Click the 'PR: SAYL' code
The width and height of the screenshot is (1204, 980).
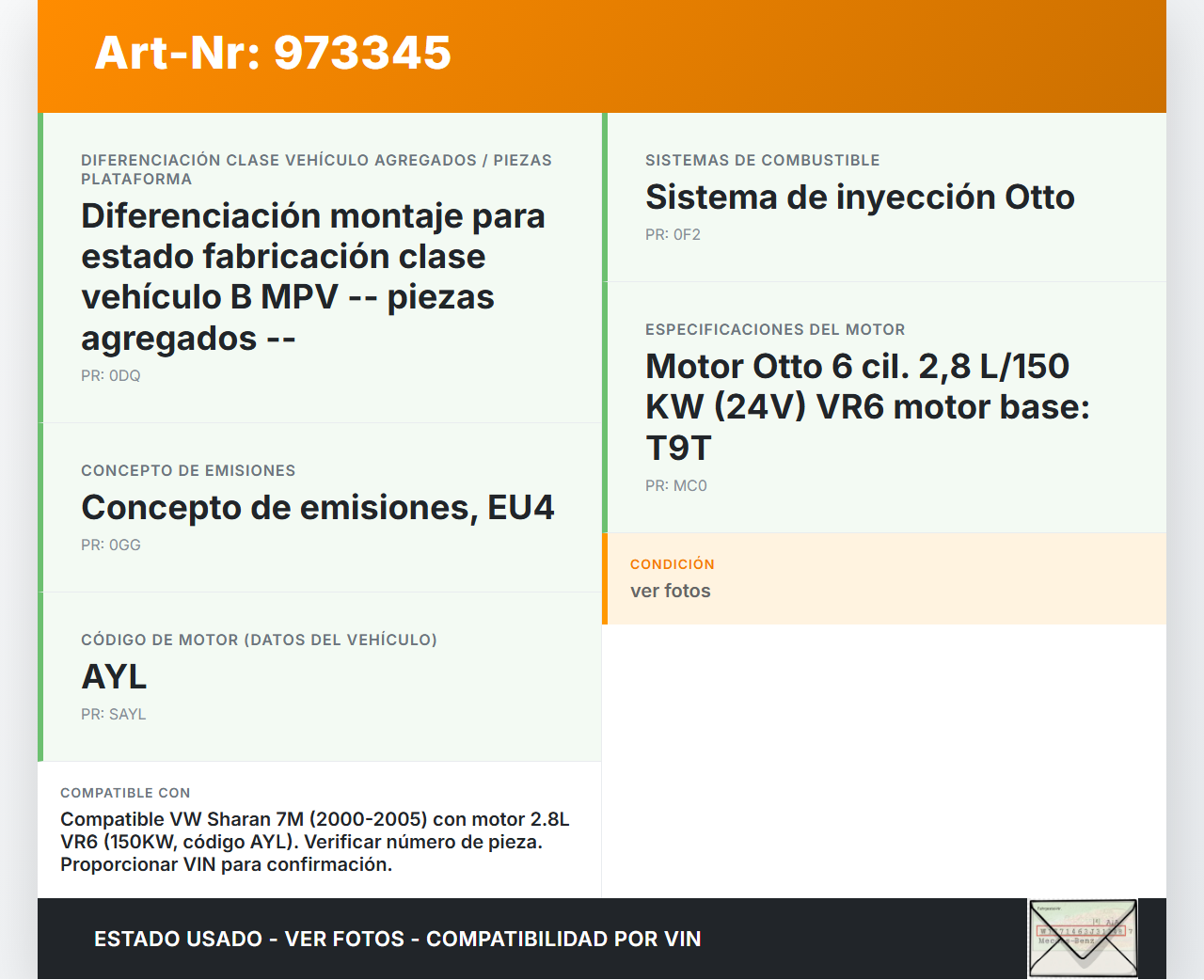point(113,715)
